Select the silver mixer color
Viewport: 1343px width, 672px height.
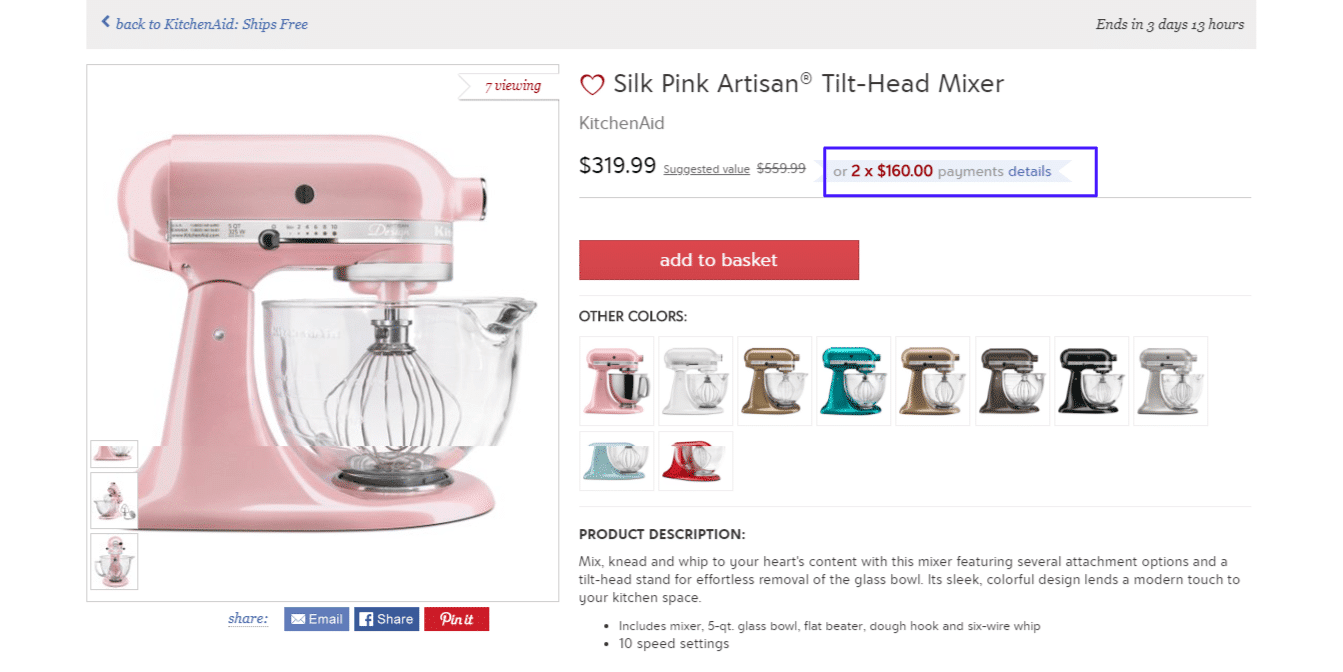coord(1170,380)
